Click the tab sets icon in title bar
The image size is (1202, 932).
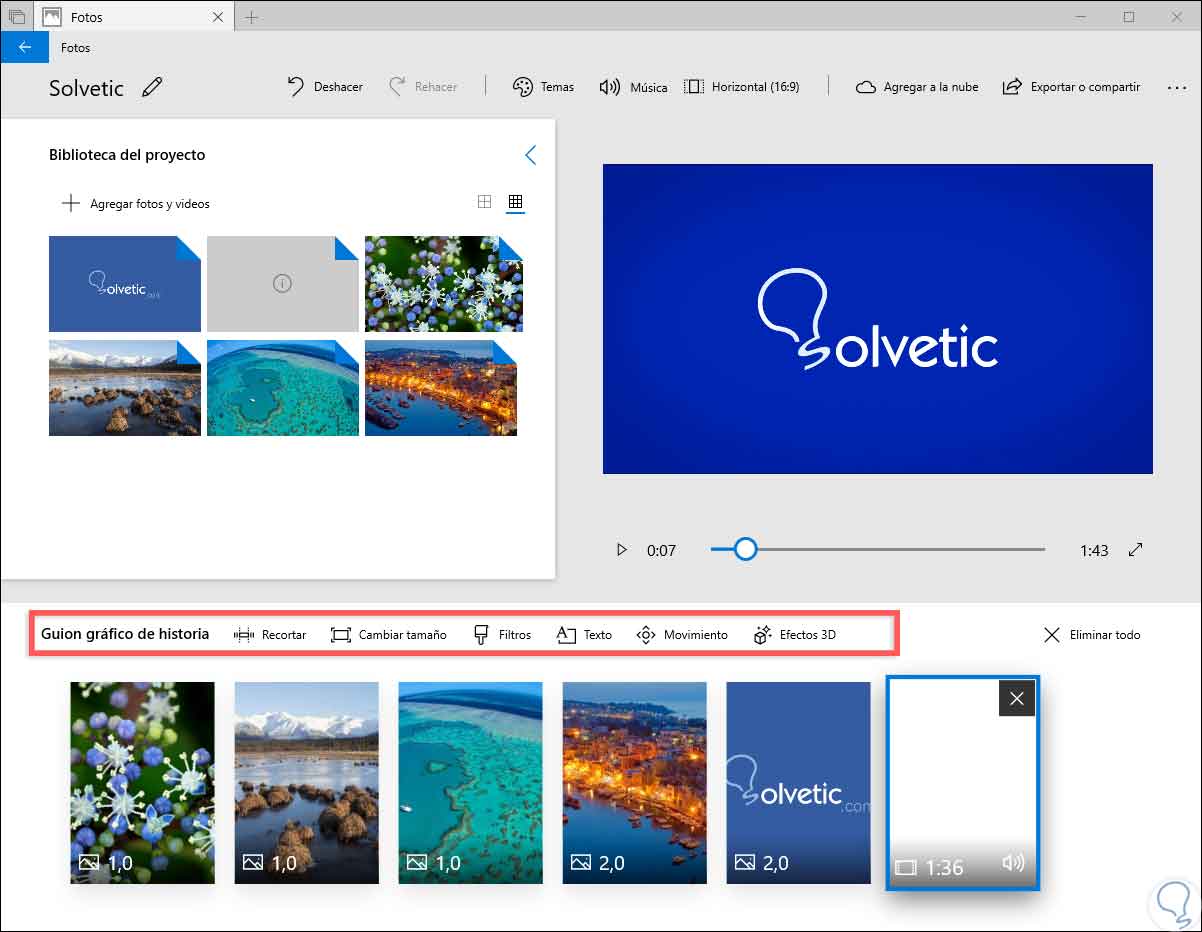[16, 17]
